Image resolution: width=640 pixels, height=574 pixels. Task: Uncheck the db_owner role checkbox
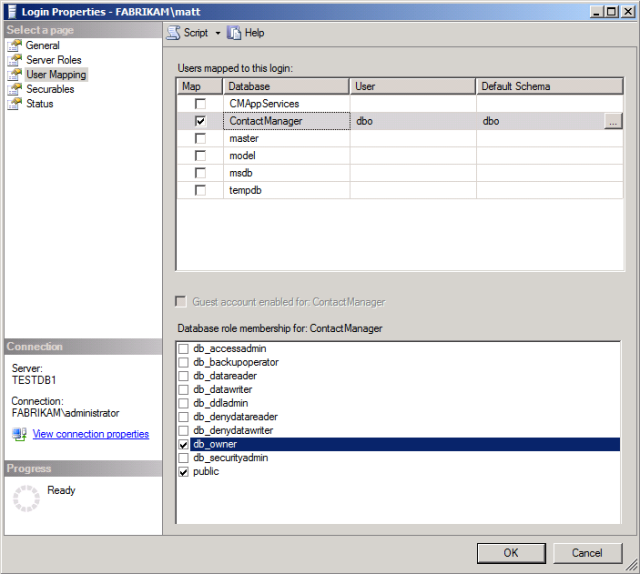click(183, 444)
